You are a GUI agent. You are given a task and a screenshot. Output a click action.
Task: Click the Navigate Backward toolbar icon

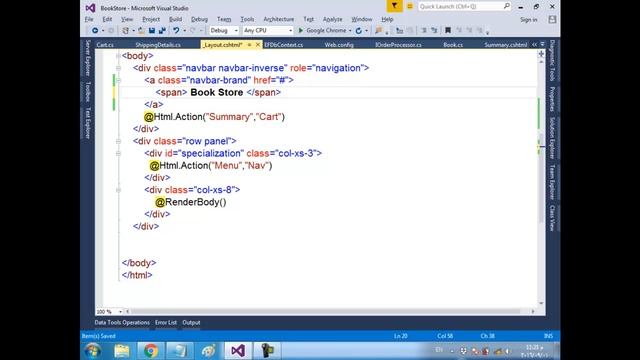tap(95, 31)
